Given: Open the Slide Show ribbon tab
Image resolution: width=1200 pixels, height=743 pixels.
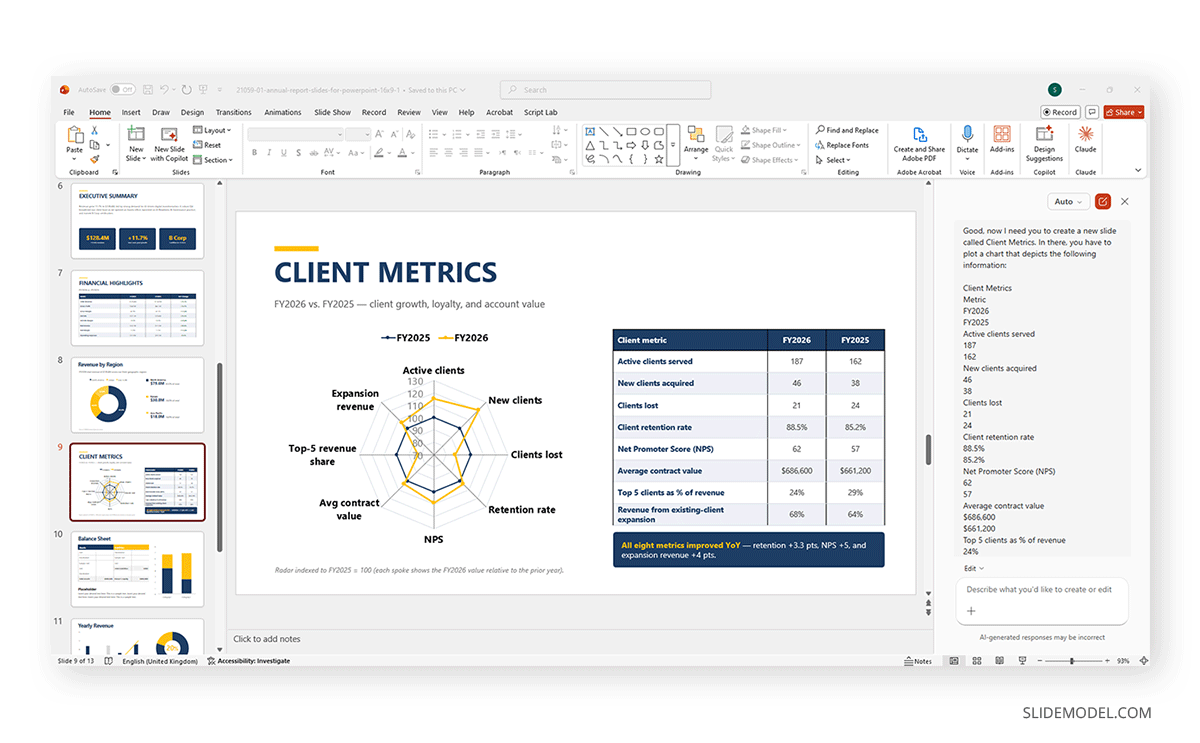Looking at the screenshot, I should click(332, 113).
